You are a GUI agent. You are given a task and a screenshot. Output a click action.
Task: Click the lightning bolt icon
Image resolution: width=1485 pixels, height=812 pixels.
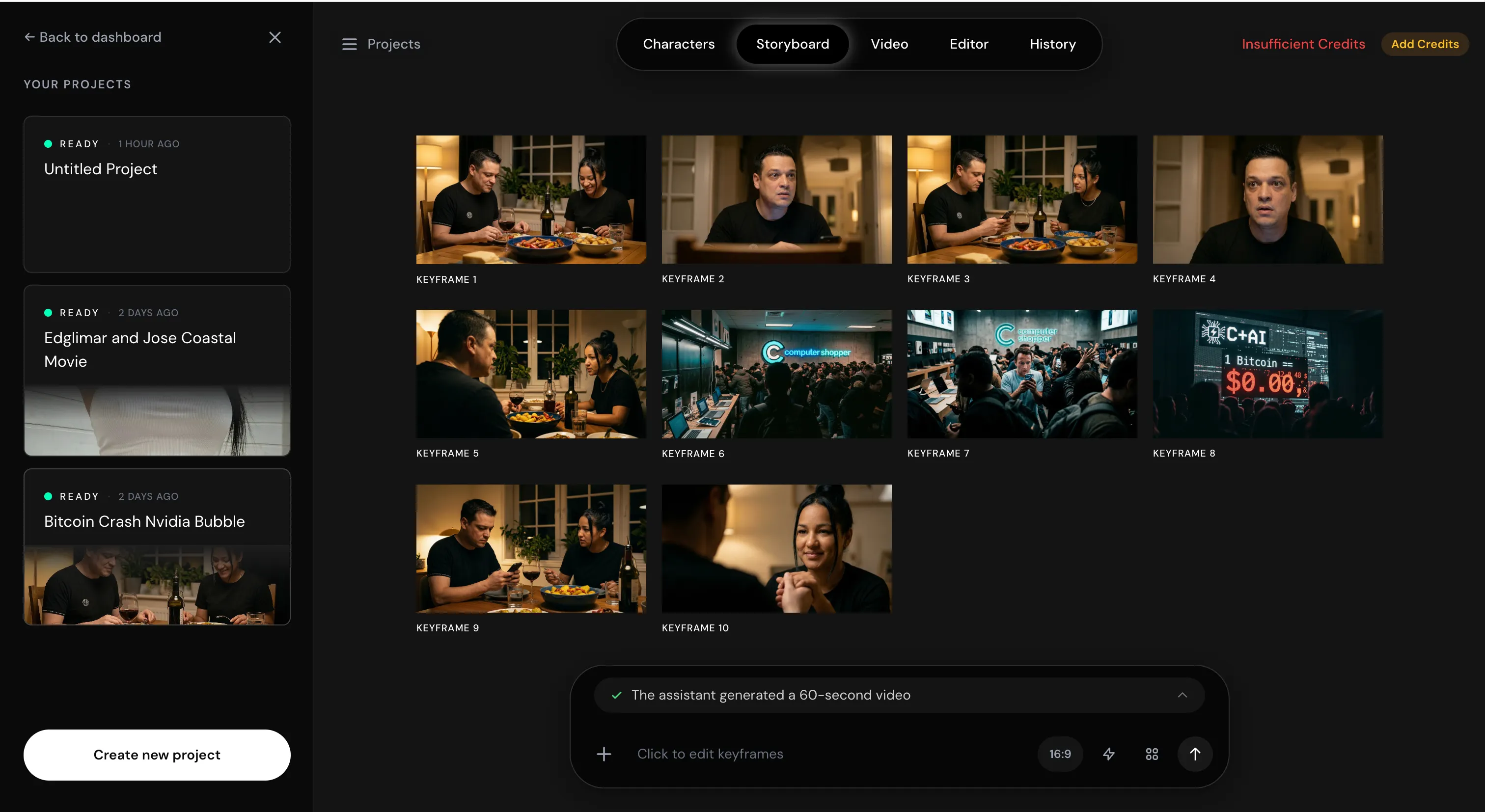point(1108,754)
